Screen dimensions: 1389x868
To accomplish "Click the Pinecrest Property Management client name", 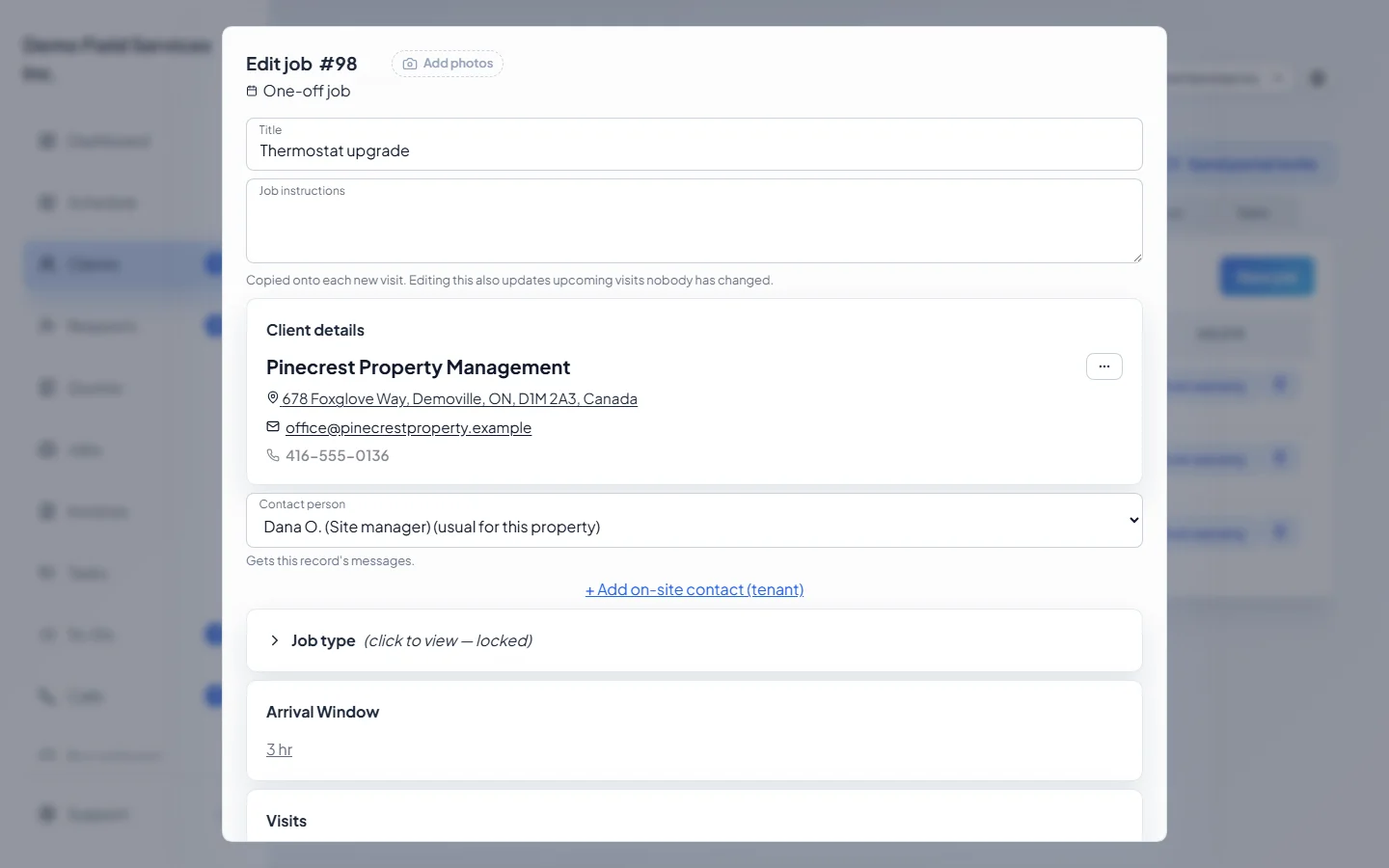I will click(418, 367).
